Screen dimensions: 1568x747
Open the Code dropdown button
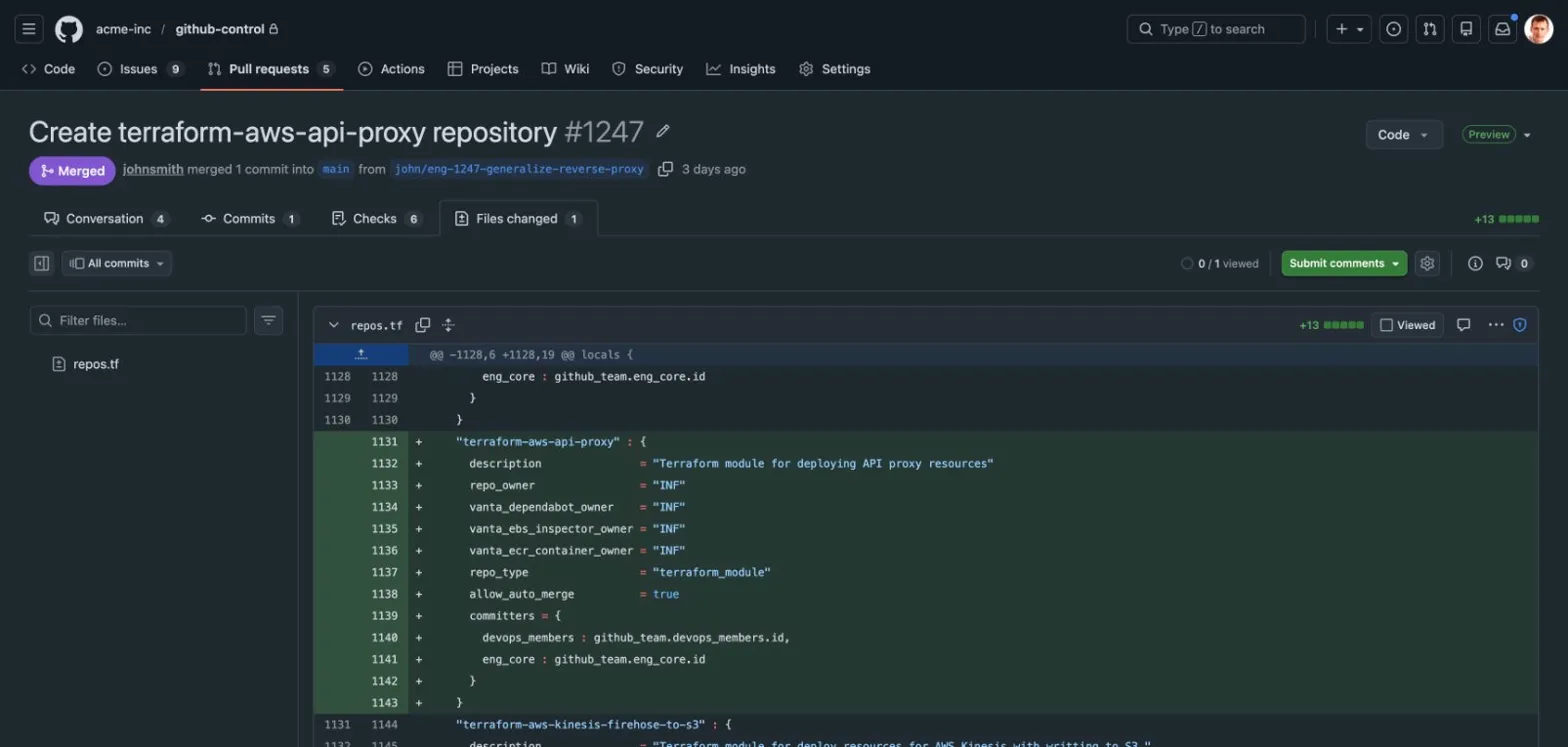[x=1404, y=135]
